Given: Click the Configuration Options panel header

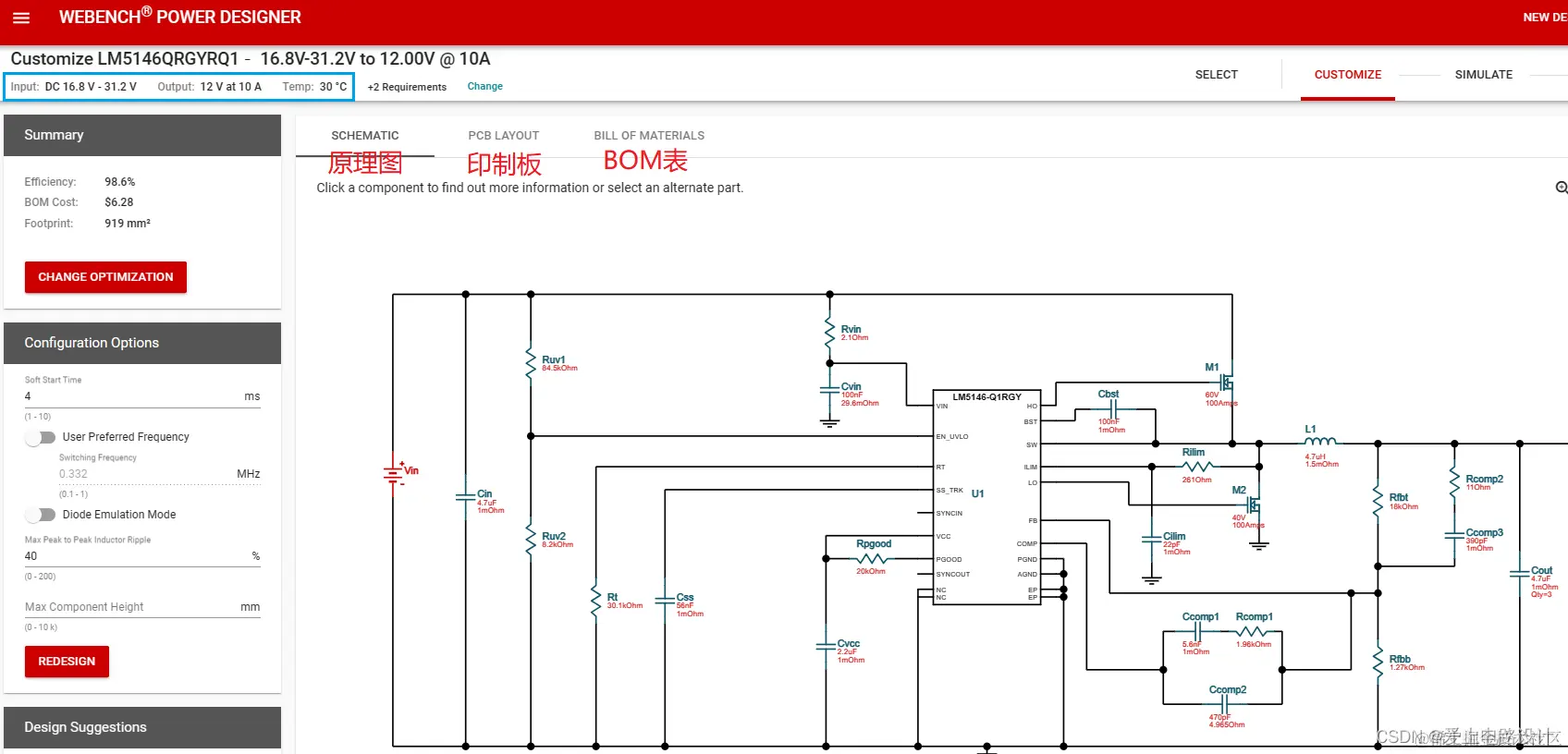Looking at the screenshot, I should (x=142, y=343).
